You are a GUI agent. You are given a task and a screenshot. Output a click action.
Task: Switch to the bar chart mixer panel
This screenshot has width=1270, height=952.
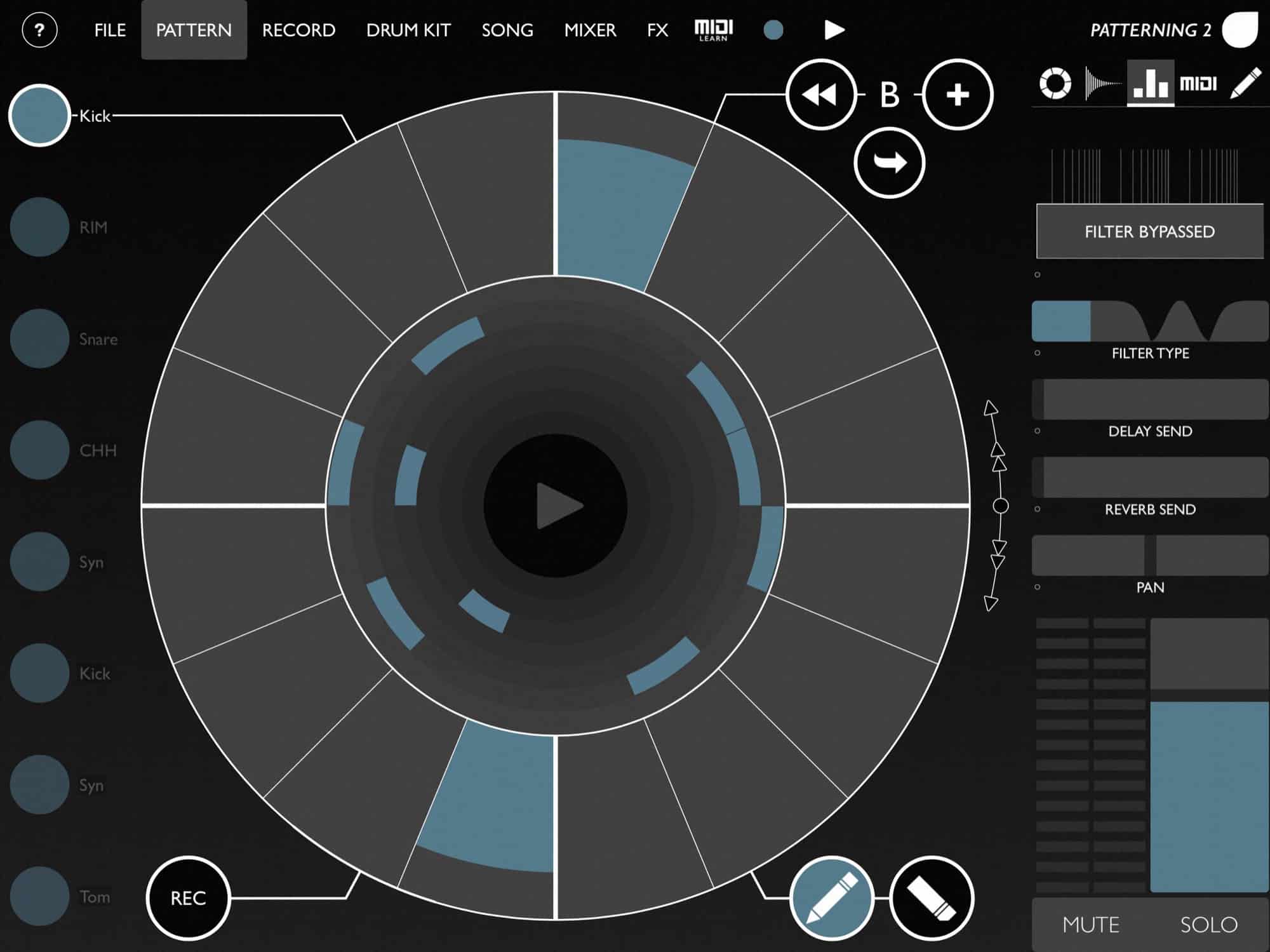pyautogui.click(x=1150, y=83)
